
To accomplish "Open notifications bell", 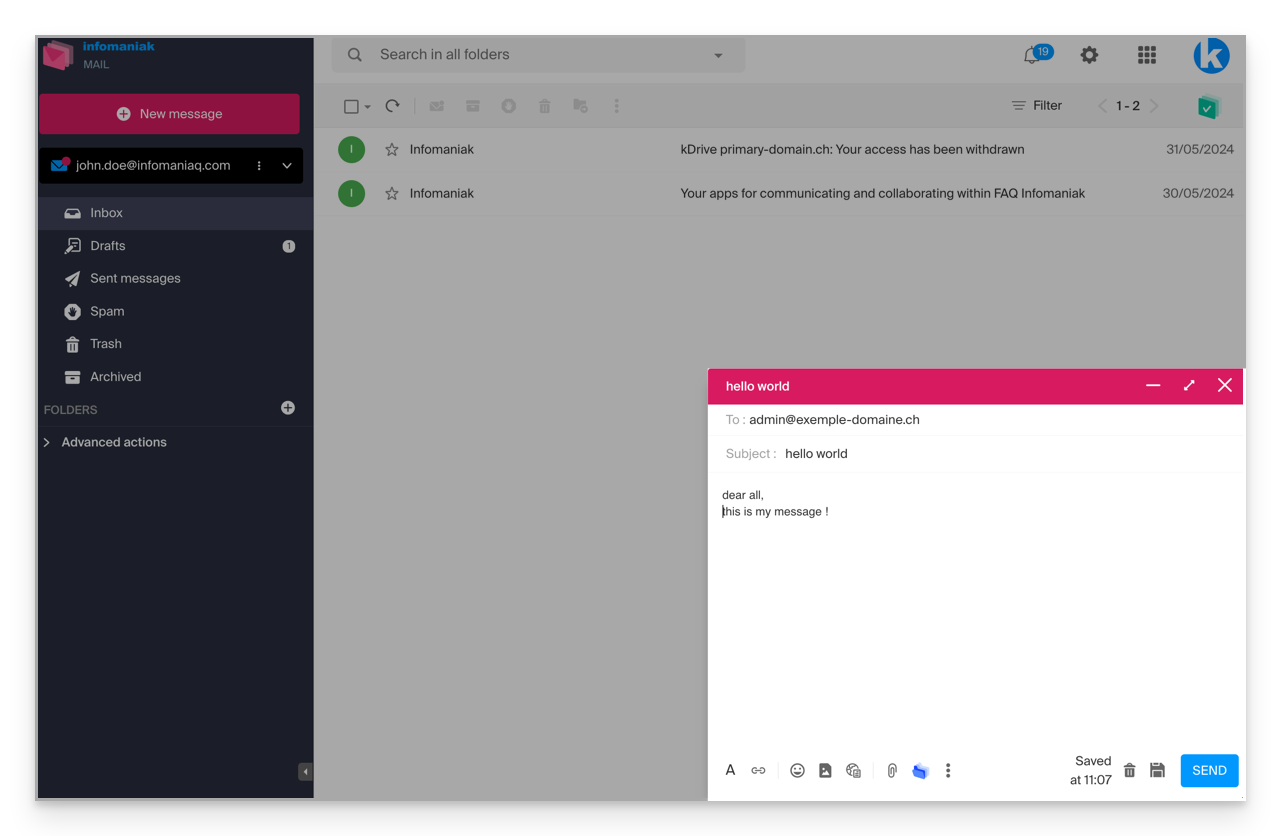I will (1033, 56).
